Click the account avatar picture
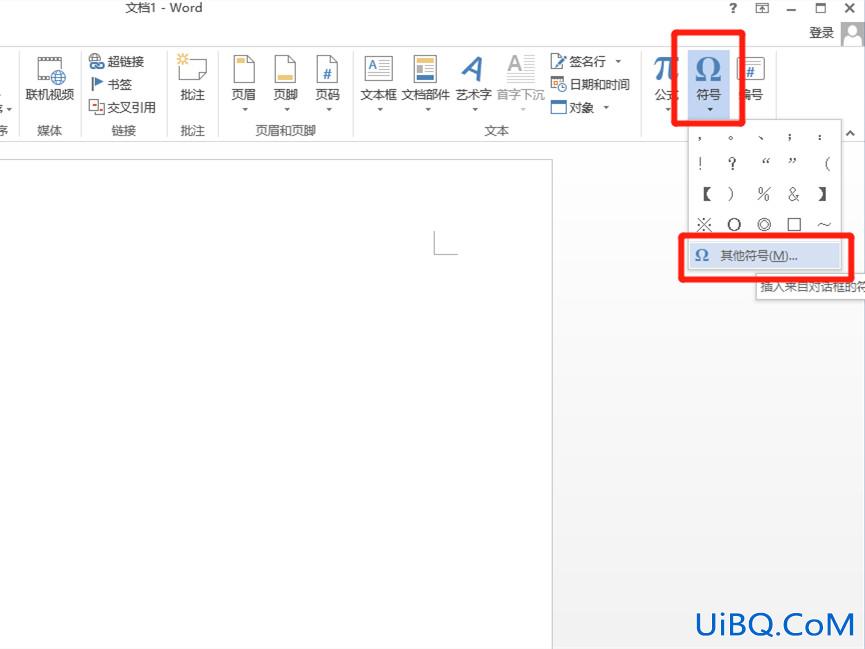865x649 pixels. point(853,34)
